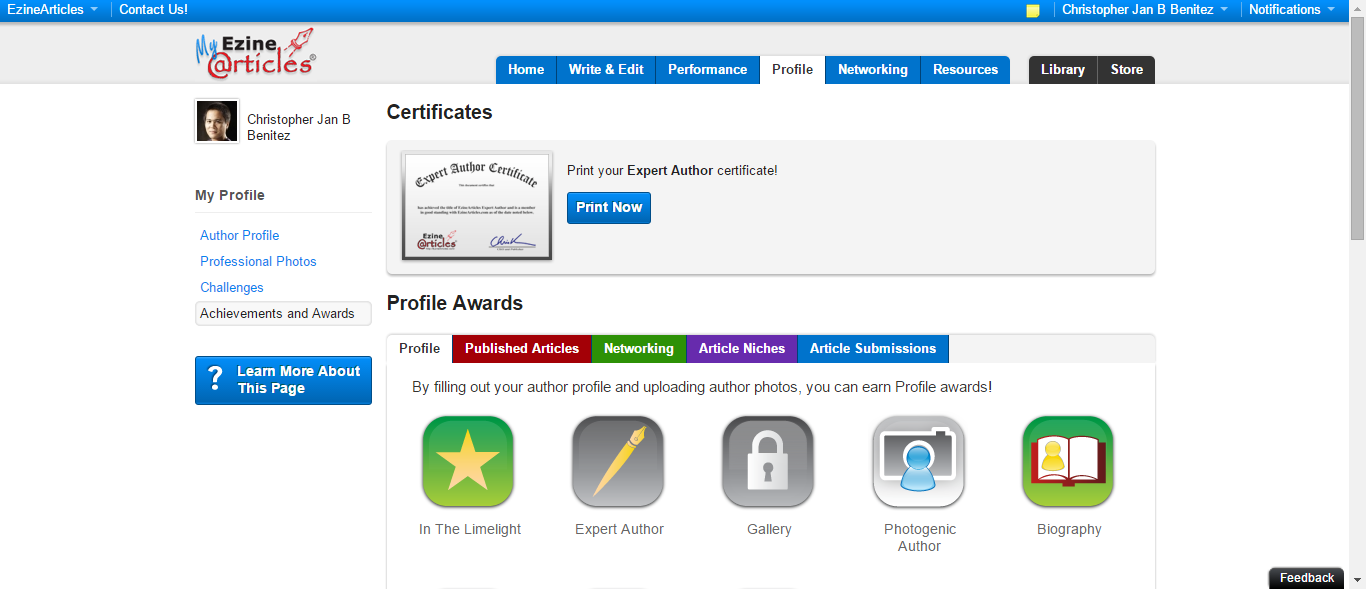Switch to the Article Submissions awards tab

click(873, 348)
